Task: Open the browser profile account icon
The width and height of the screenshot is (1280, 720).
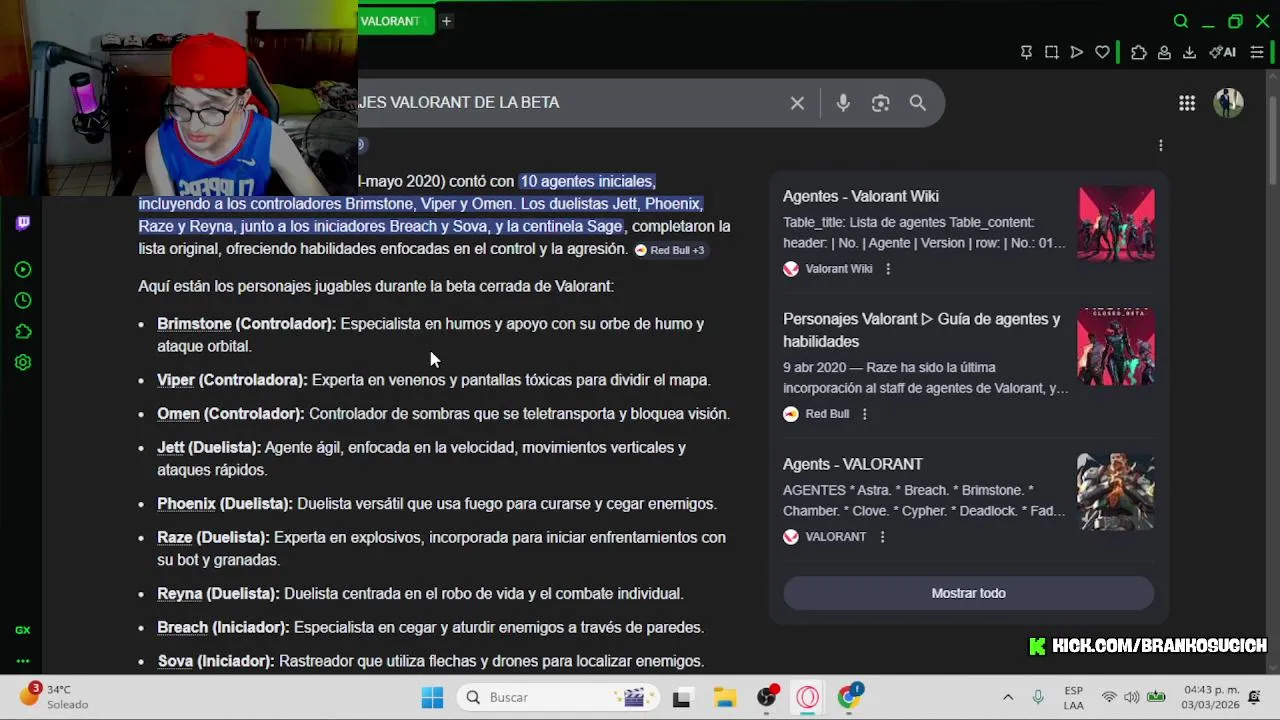Action: point(1164,52)
